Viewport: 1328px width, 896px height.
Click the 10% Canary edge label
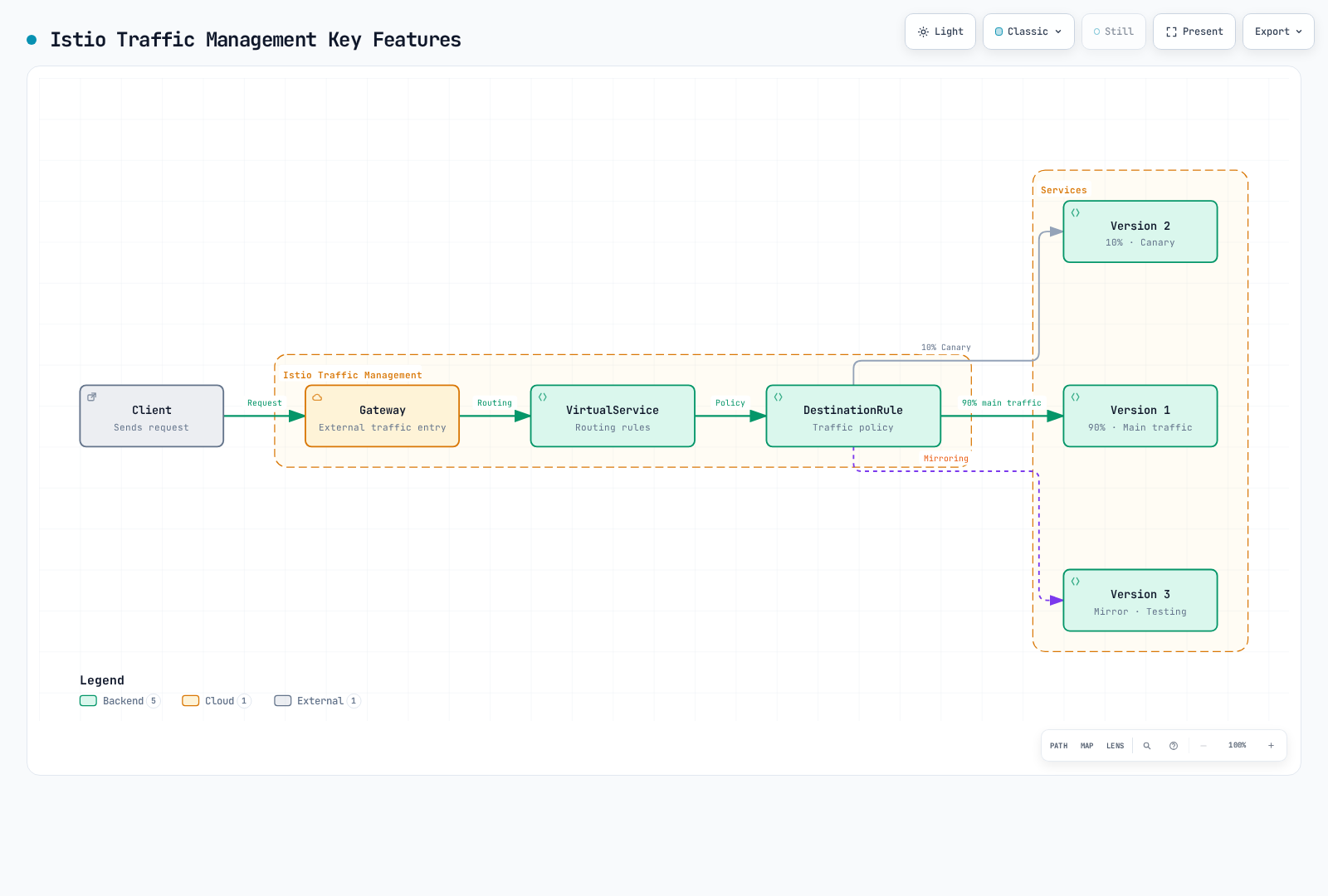click(946, 348)
